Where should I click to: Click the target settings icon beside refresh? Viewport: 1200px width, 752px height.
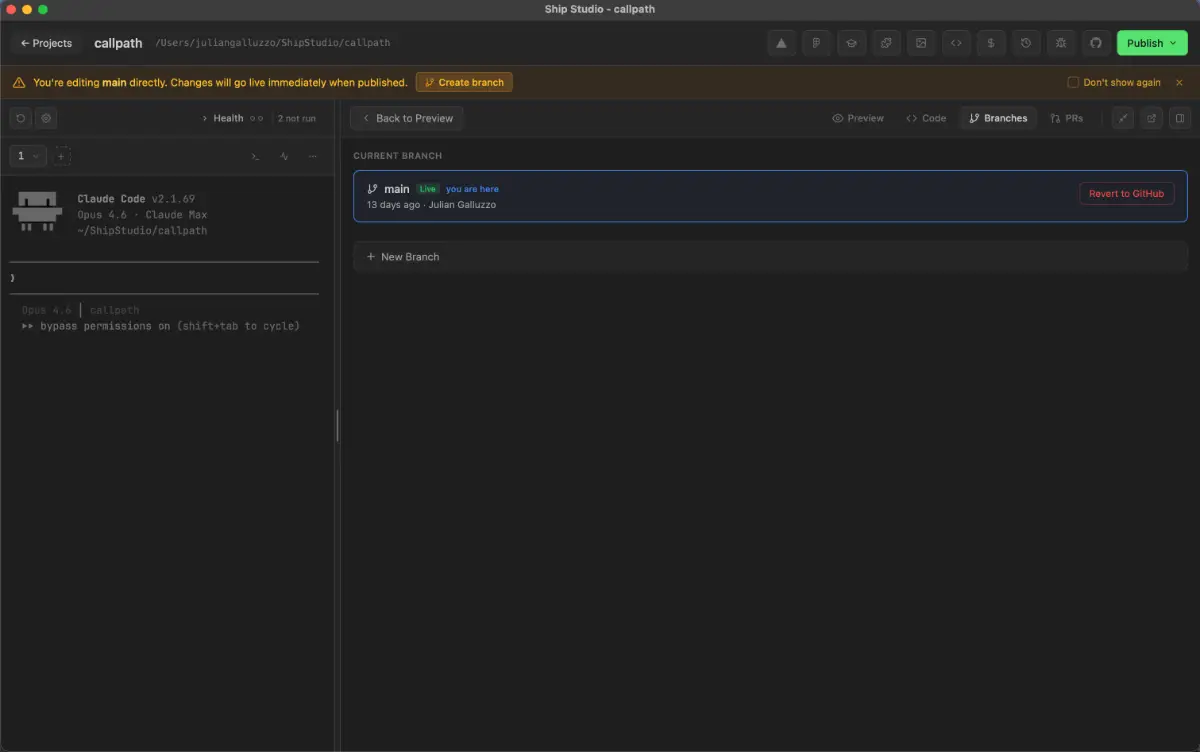[x=46, y=118]
